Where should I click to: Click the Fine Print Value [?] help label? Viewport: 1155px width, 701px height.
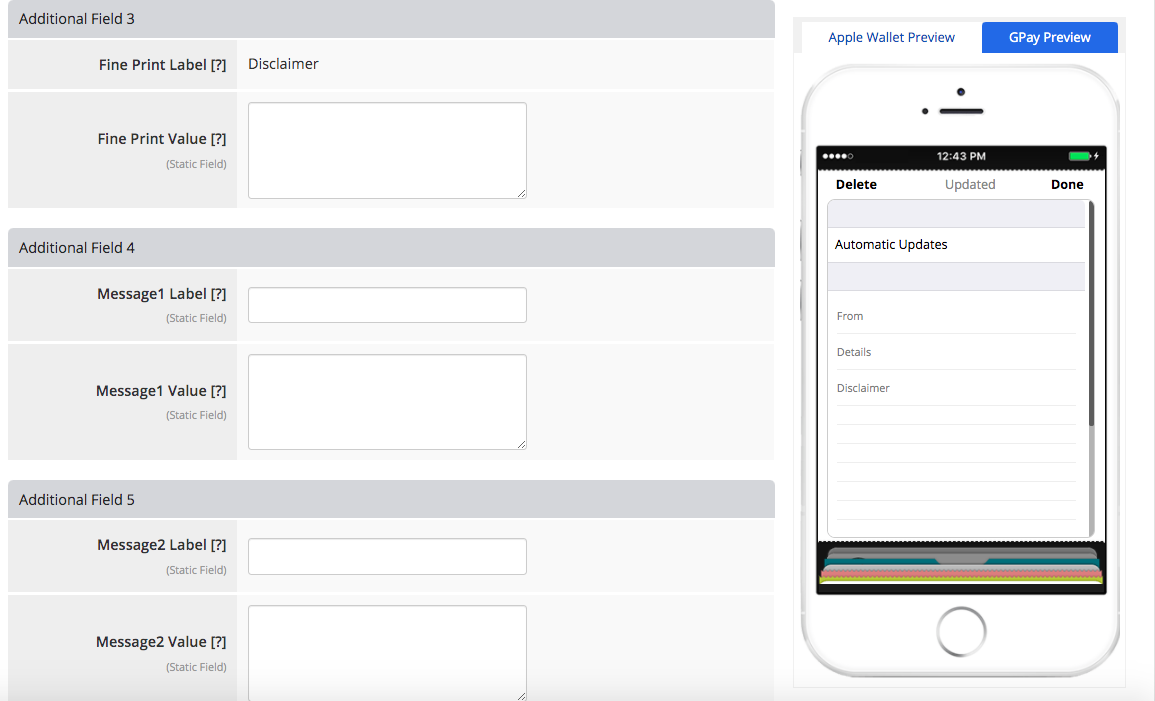[x=162, y=139]
